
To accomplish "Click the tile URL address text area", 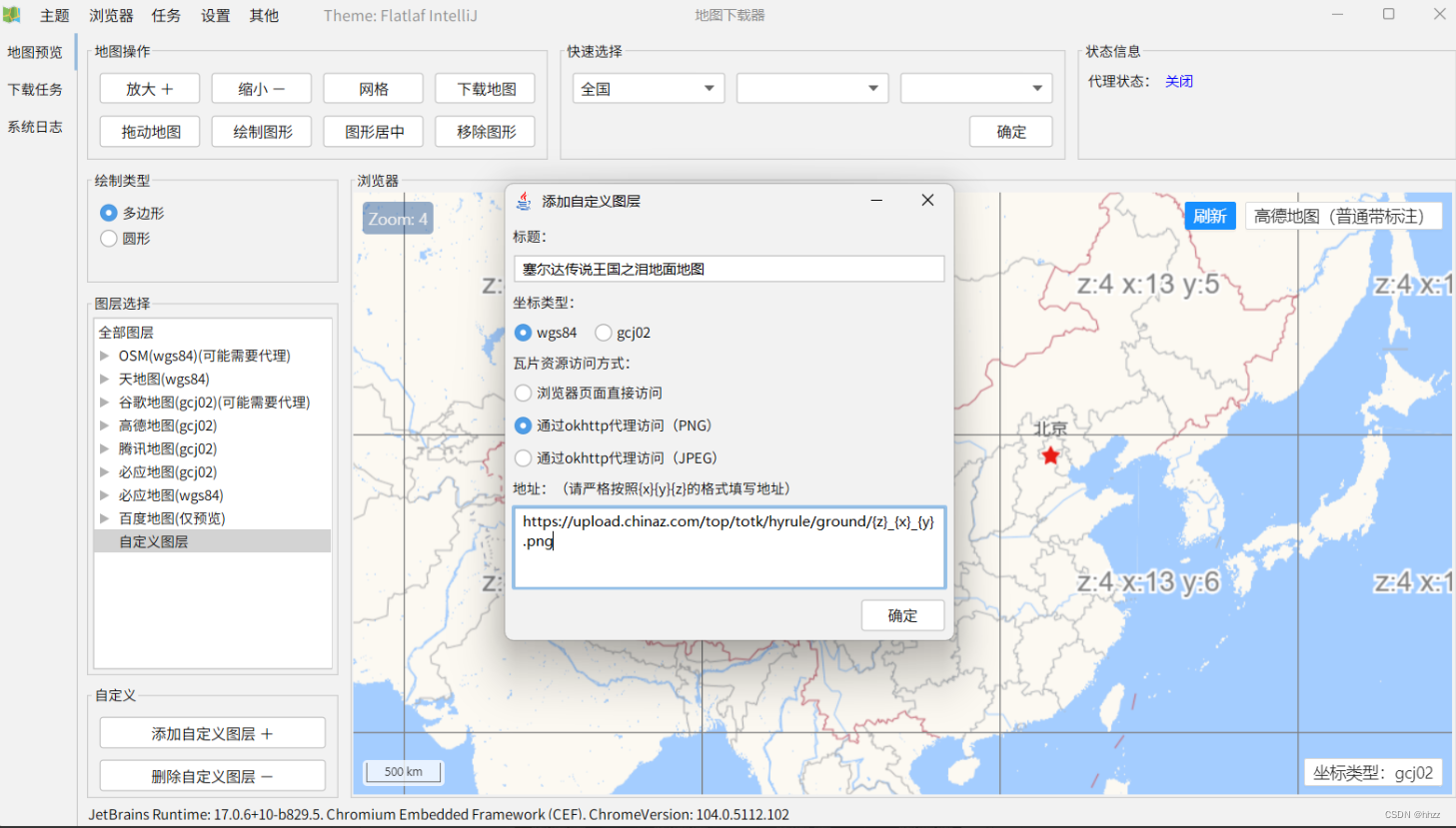I will (x=729, y=547).
